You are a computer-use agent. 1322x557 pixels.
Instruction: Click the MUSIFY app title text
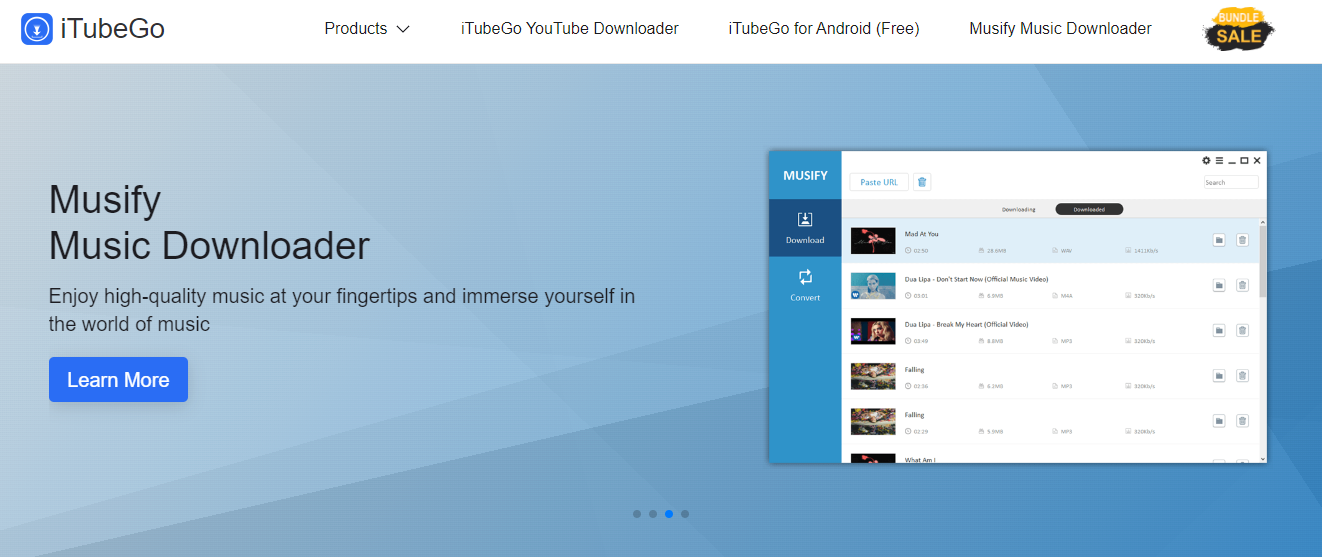pyautogui.click(x=805, y=175)
